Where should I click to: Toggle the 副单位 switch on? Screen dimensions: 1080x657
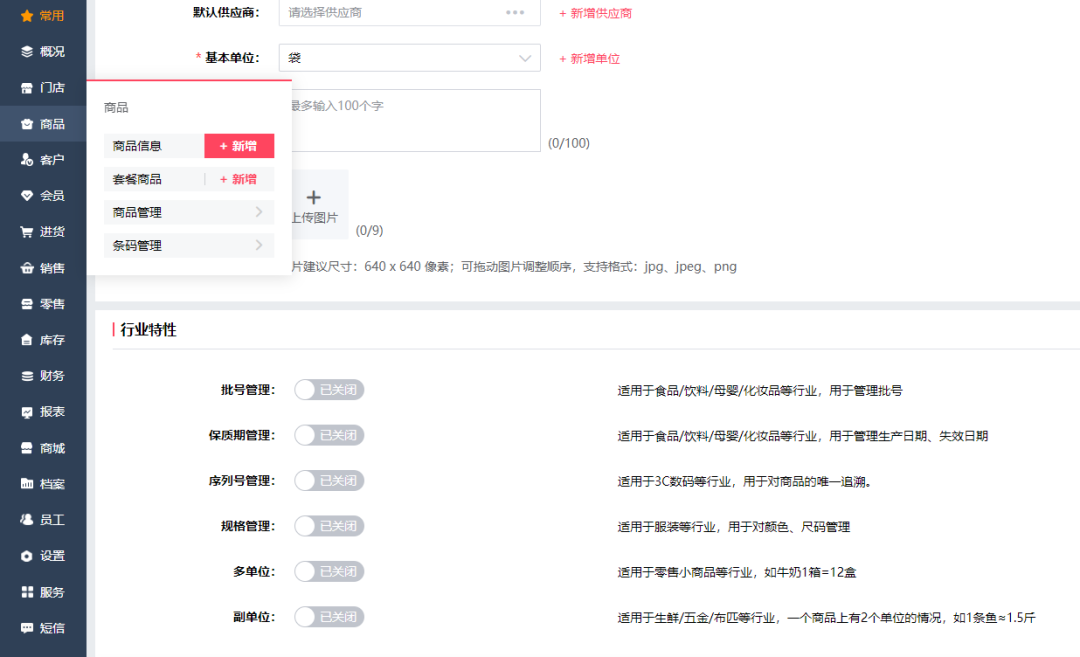[329, 616]
